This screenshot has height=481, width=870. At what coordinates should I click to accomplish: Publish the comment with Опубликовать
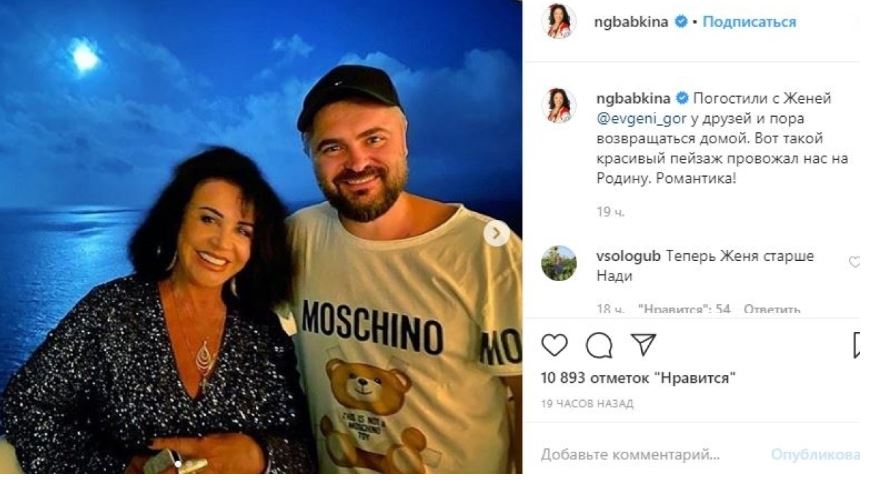tap(815, 455)
